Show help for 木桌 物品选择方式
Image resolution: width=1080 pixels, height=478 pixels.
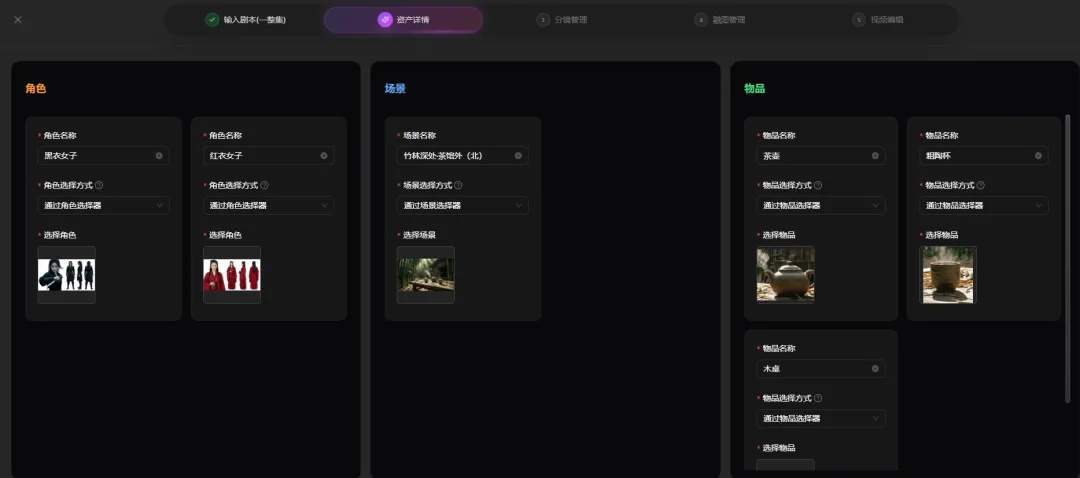(818, 398)
